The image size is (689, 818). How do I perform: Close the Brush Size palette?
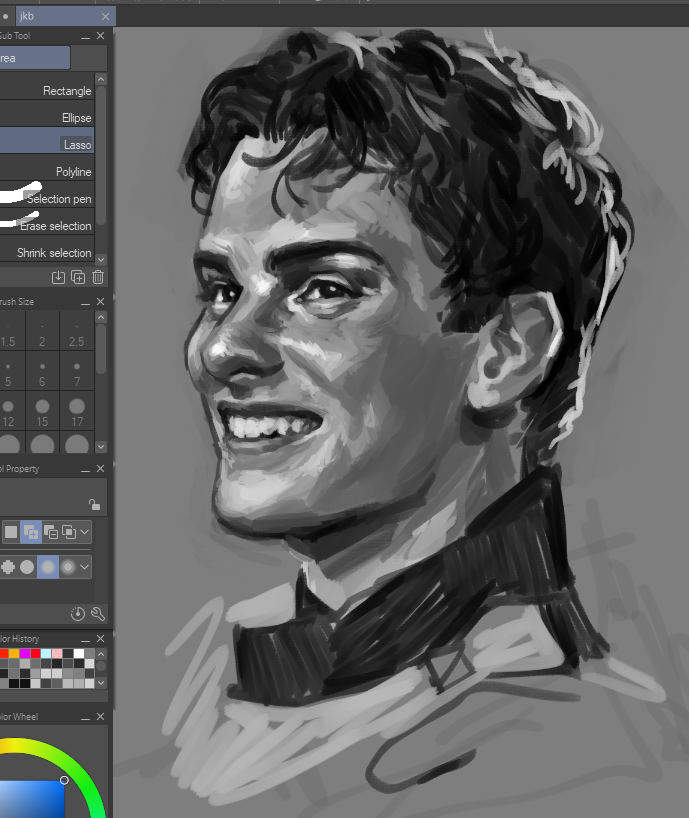tap(101, 302)
